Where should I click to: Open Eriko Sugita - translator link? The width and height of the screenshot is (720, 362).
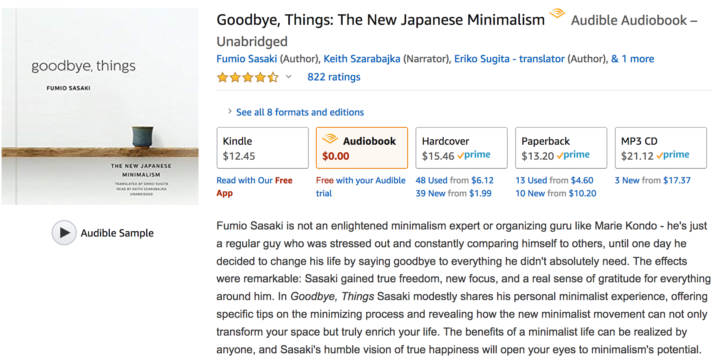509,59
